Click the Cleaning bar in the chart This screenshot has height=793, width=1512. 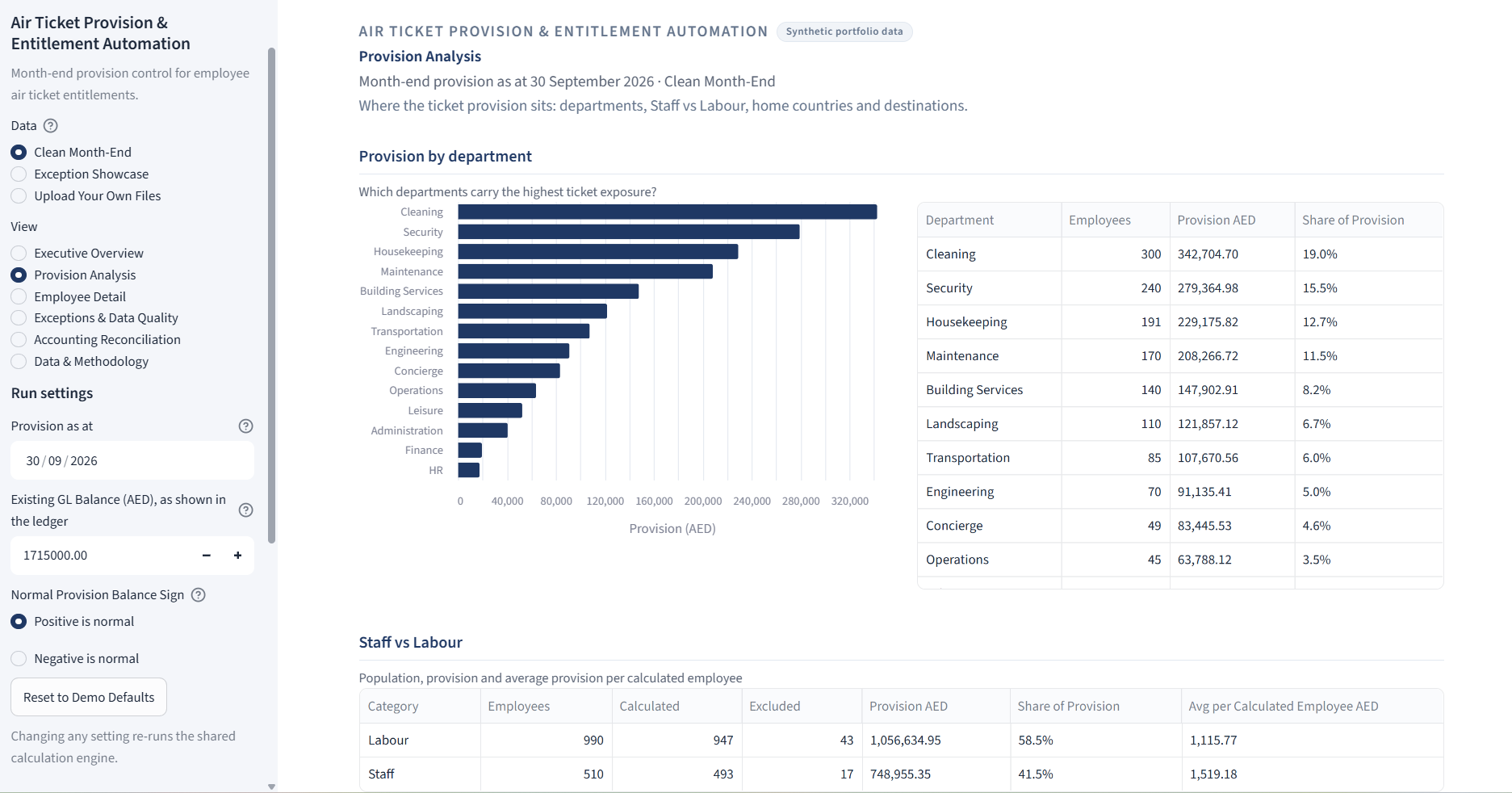[668, 212]
